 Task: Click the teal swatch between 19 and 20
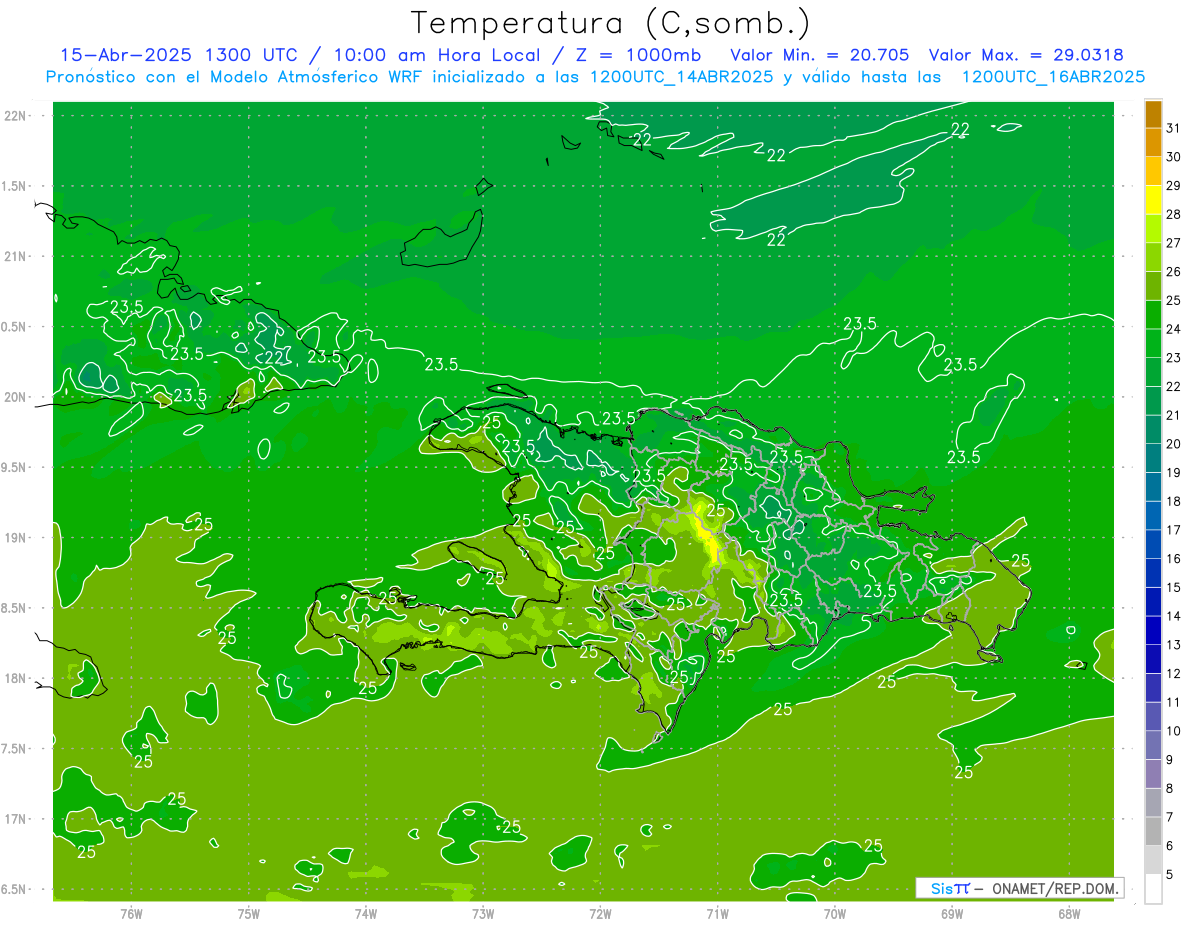pyautogui.click(x=1153, y=459)
